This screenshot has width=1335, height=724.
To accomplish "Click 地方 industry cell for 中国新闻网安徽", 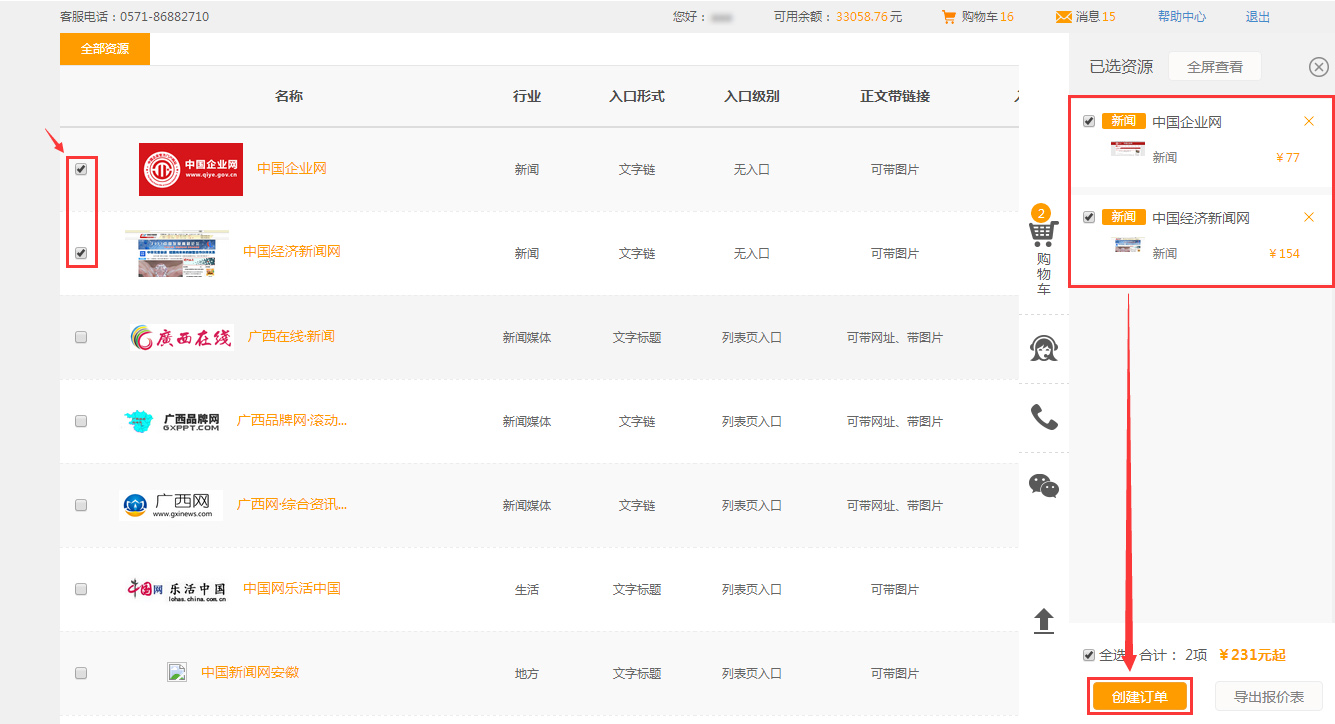I will pos(527,674).
